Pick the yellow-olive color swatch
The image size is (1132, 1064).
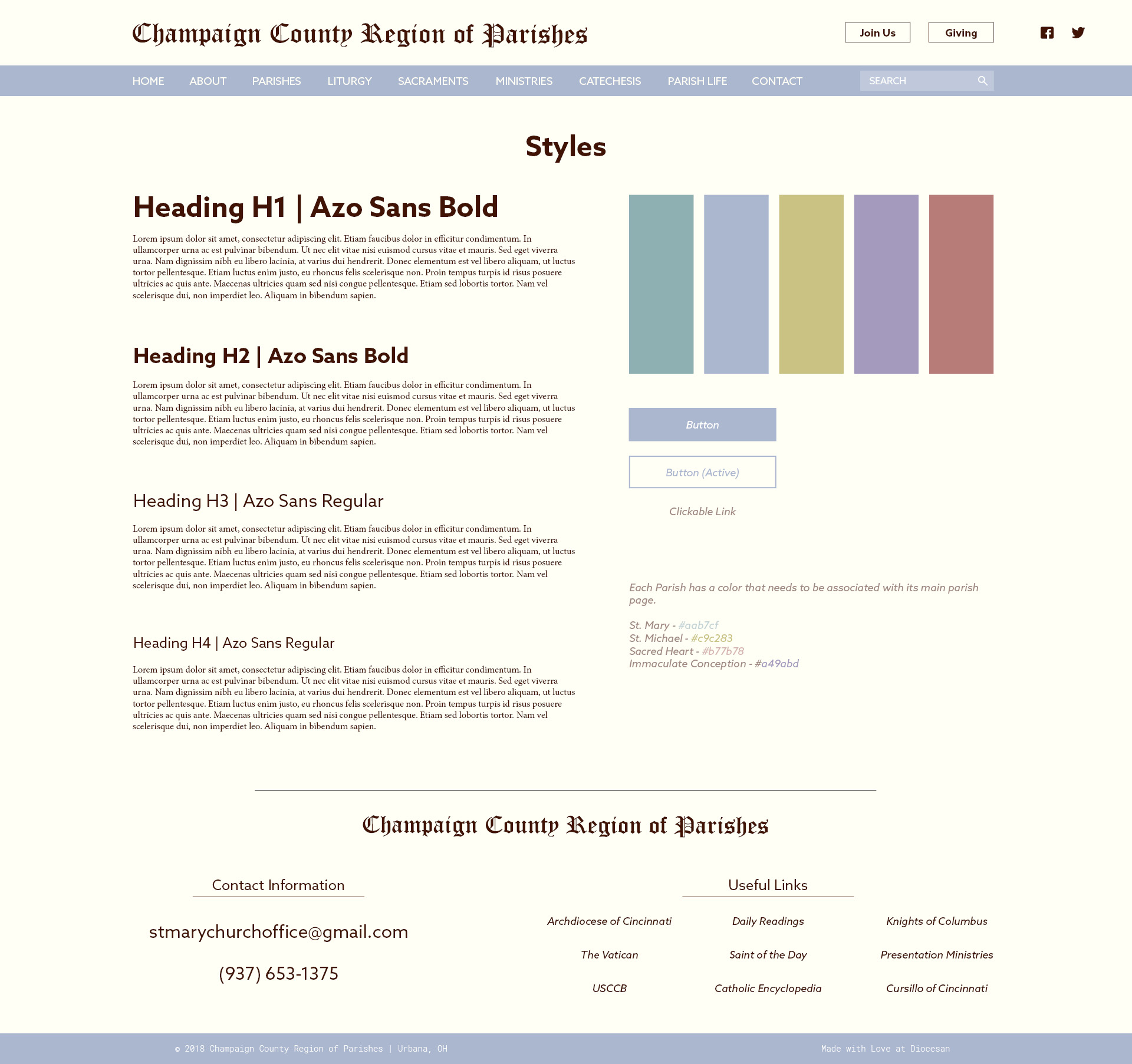(x=811, y=284)
